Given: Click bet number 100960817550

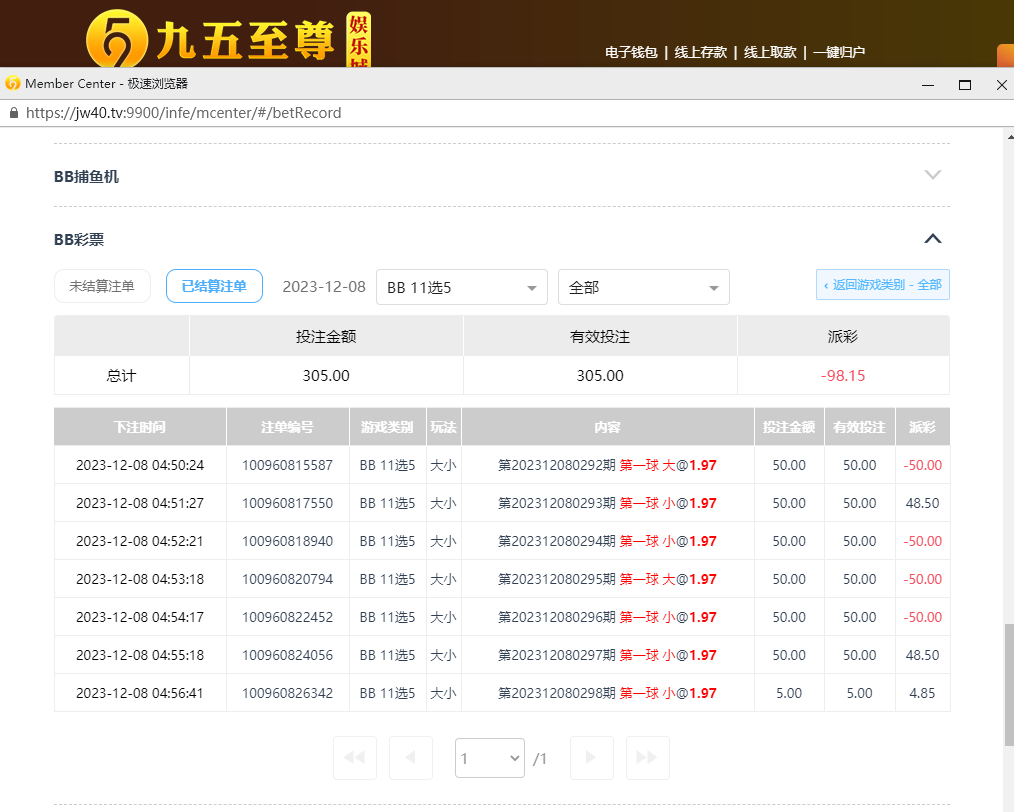Looking at the screenshot, I should point(287,504).
